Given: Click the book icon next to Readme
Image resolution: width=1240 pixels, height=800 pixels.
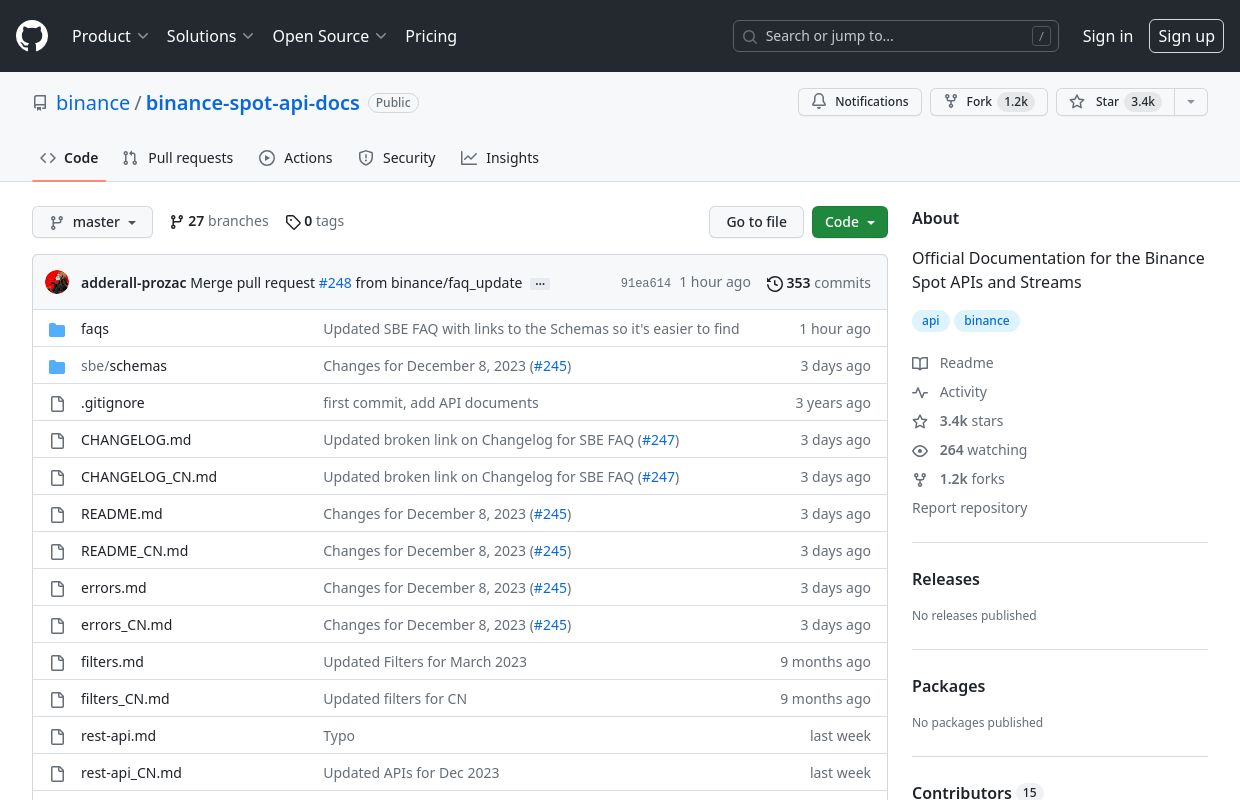Looking at the screenshot, I should tap(920, 363).
